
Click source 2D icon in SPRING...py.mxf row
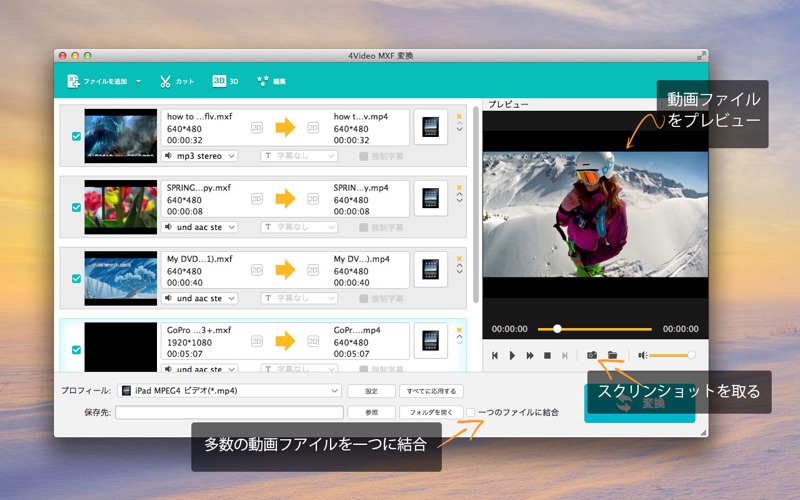(257, 199)
